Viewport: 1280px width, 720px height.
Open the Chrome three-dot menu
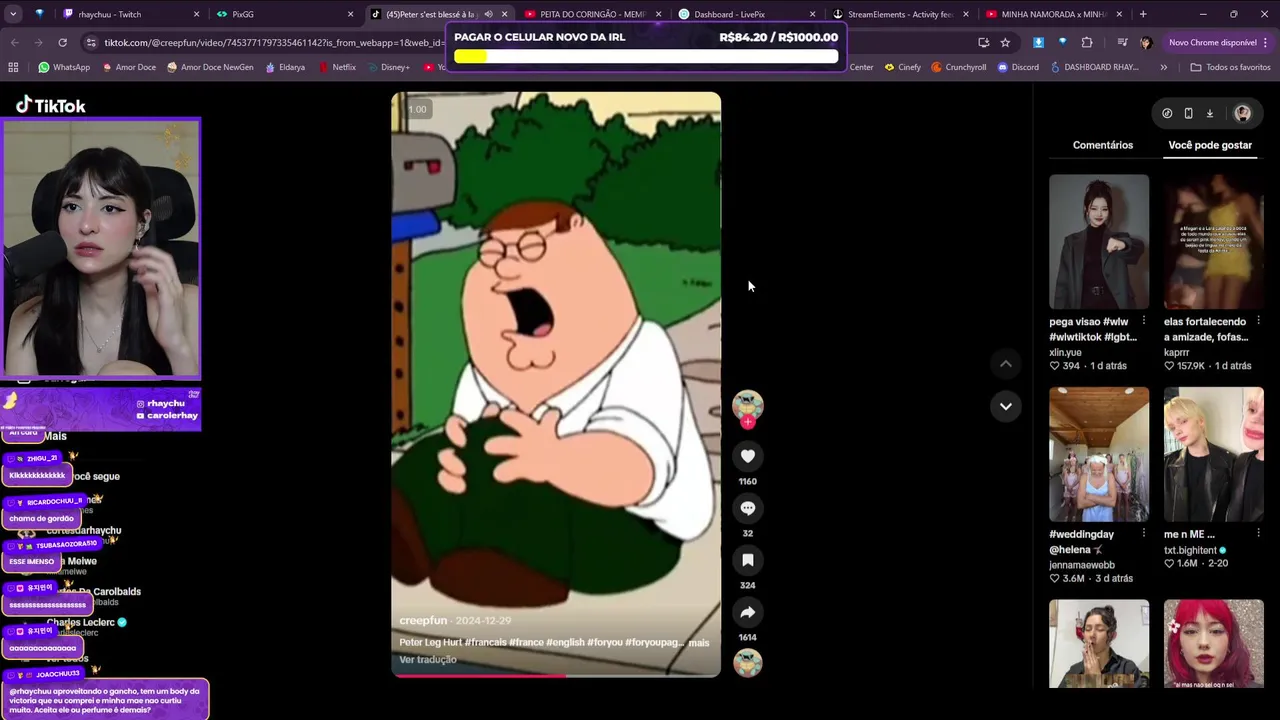(x=1266, y=42)
